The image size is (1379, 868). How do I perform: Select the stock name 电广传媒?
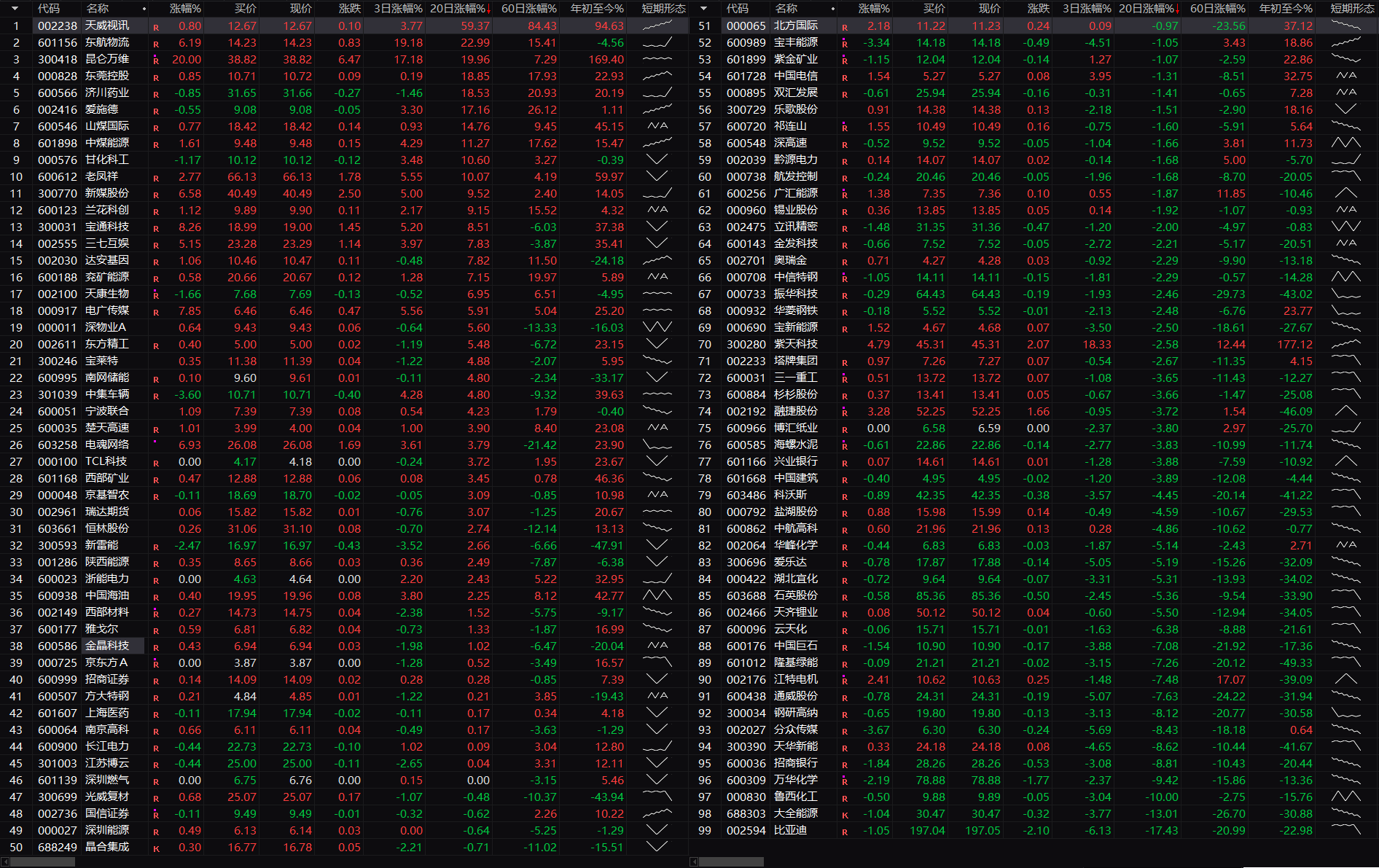(107, 310)
